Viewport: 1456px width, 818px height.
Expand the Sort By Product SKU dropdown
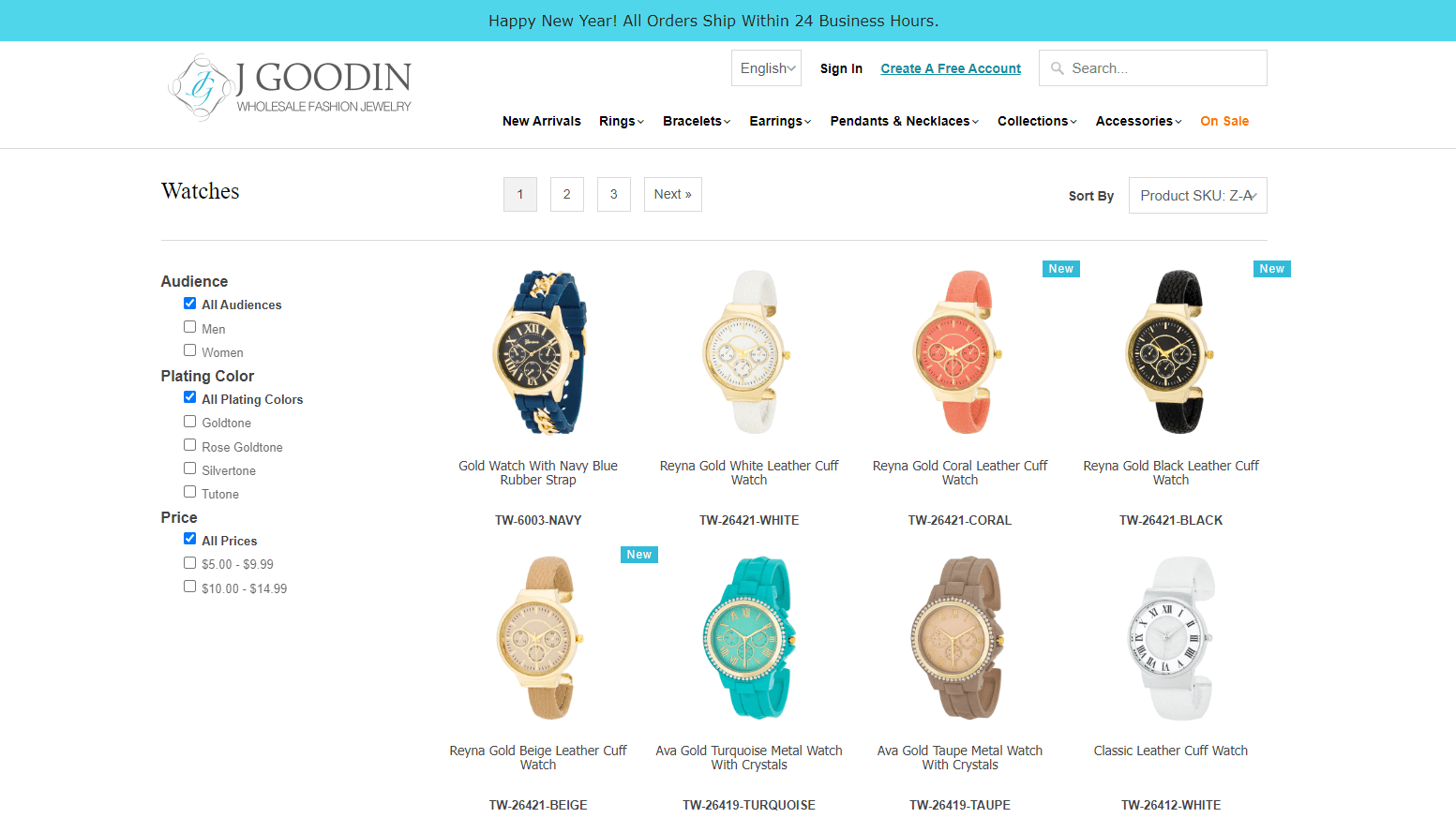coord(1197,196)
